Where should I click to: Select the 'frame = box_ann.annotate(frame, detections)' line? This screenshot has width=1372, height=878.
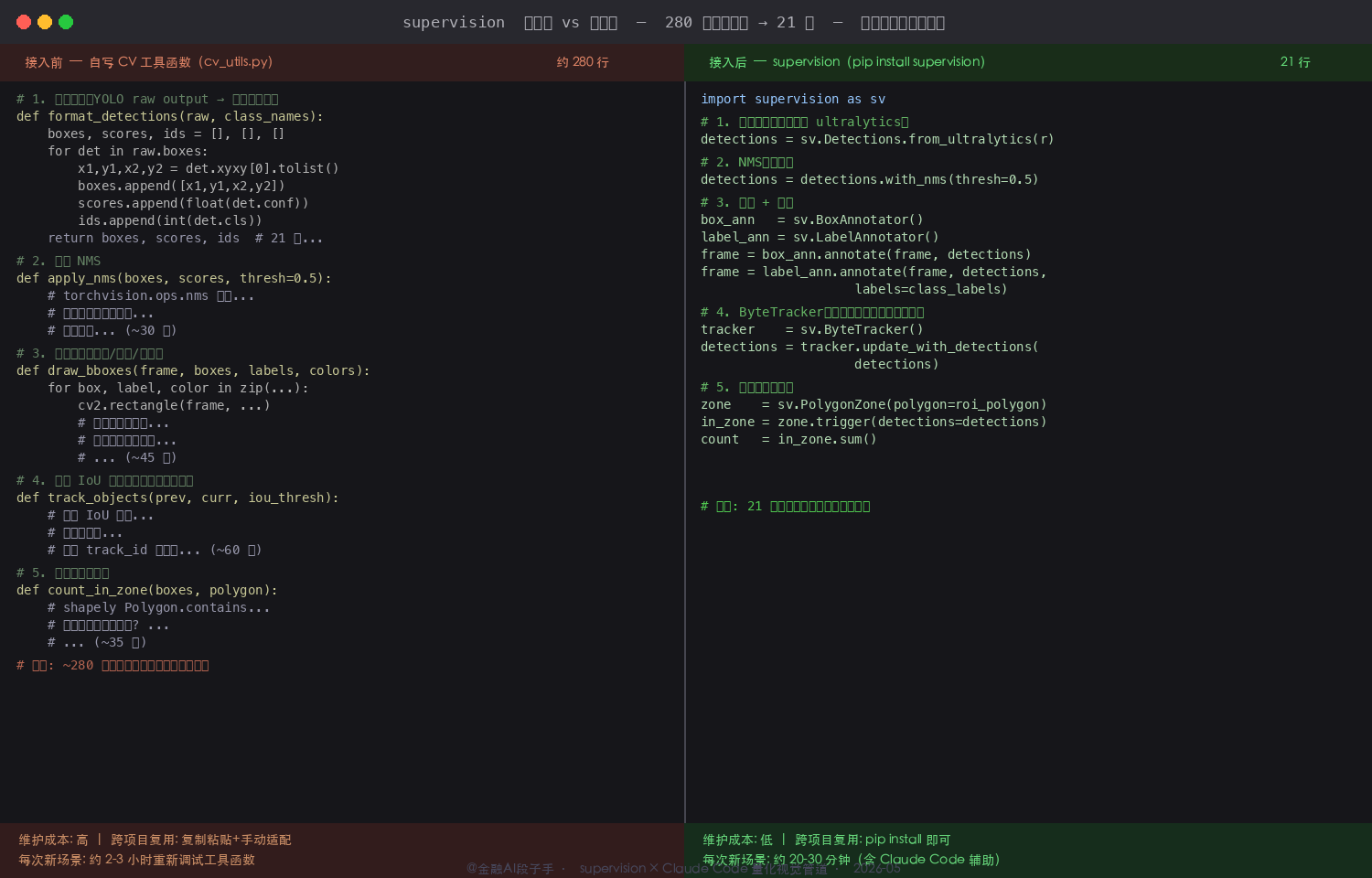(x=866, y=254)
